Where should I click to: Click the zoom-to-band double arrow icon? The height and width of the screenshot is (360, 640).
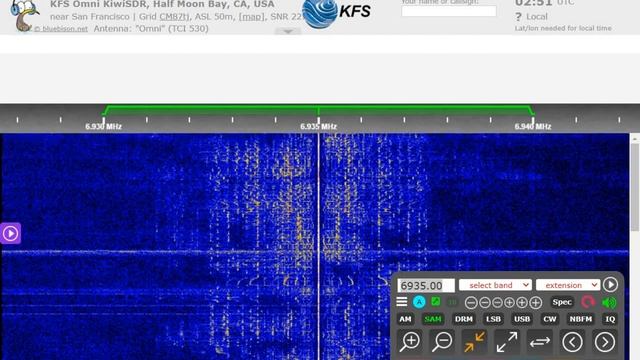tap(540, 342)
